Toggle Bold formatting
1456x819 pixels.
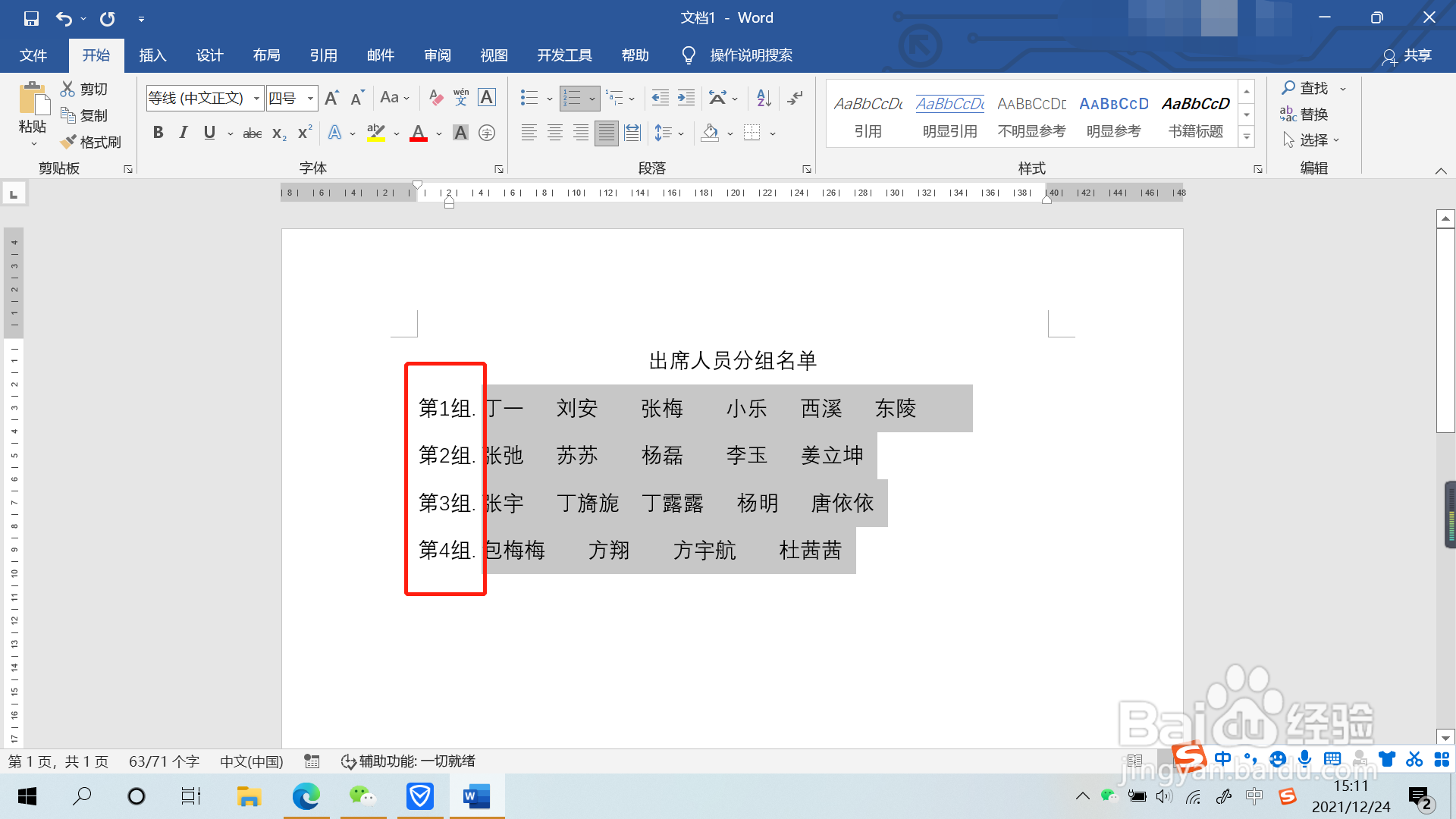pyautogui.click(x=158, y=133)
